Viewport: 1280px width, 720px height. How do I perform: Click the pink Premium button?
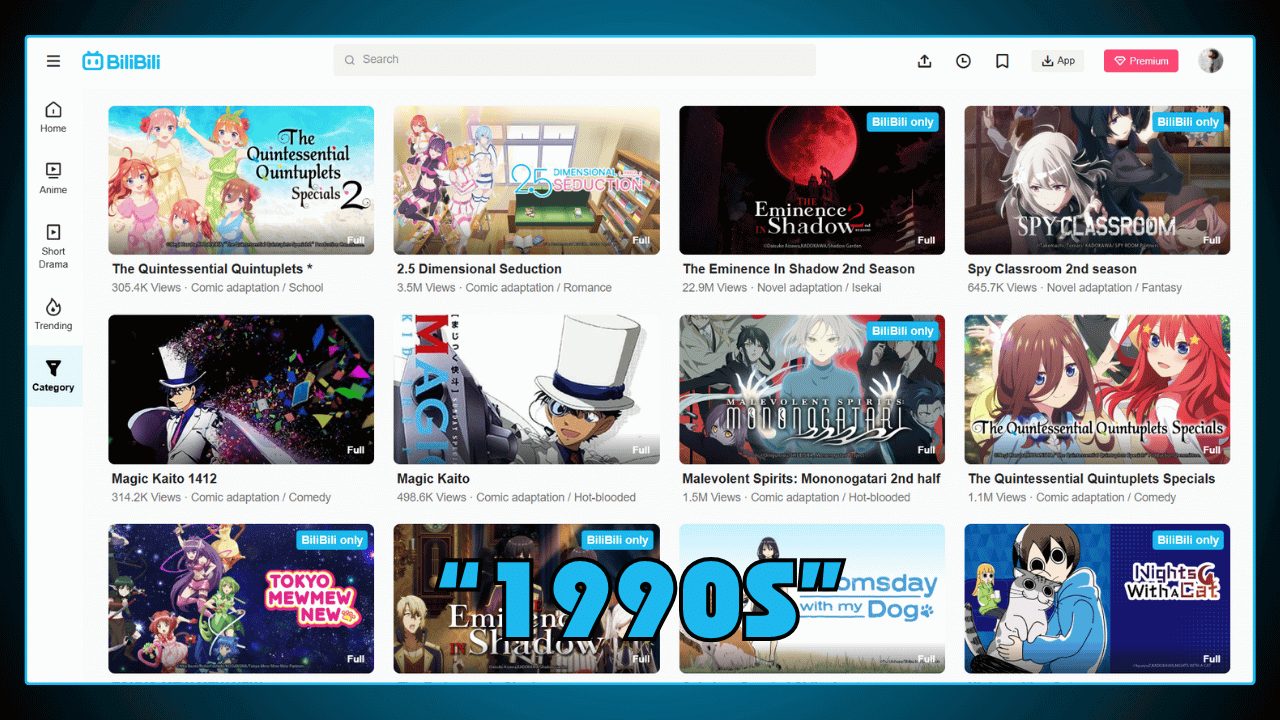click(1141, 61)
